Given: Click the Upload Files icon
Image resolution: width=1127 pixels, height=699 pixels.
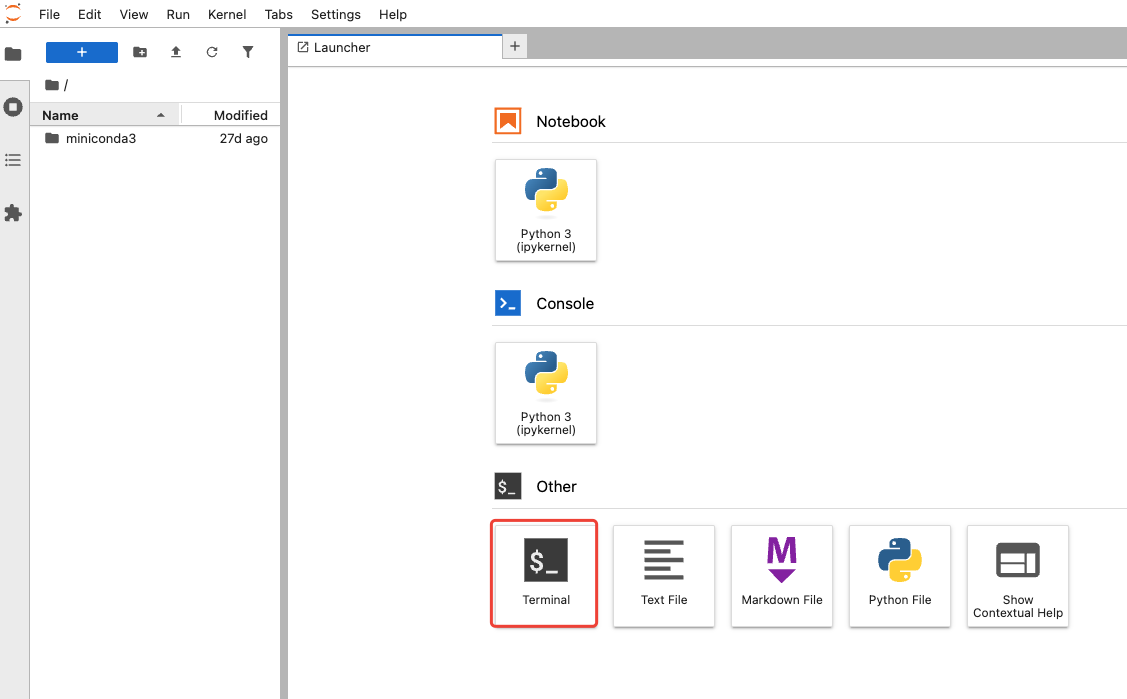Looking at the screenshot, I should coord(176,52).
